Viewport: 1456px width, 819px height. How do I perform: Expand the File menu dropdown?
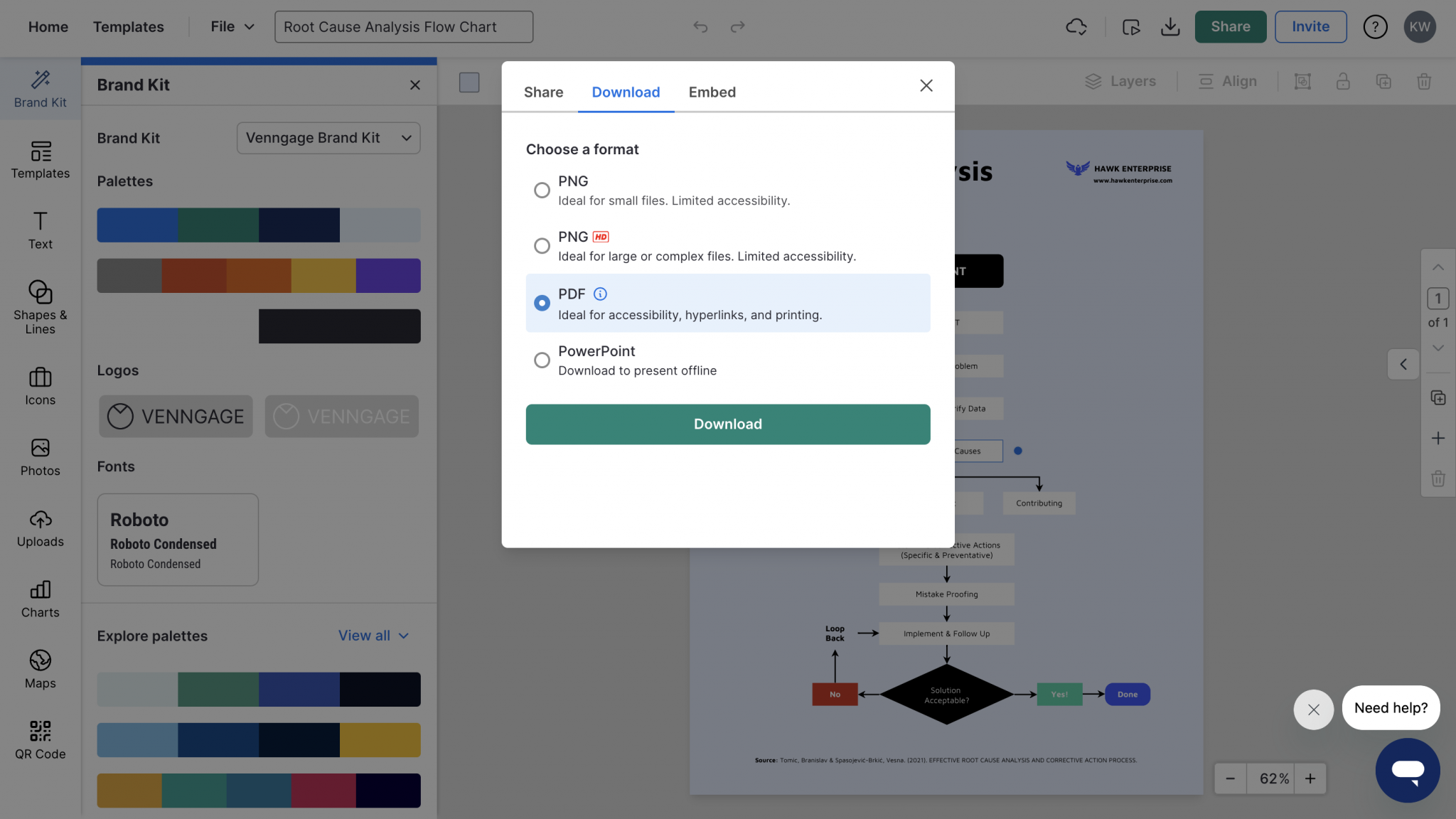(x=232, y=27)
